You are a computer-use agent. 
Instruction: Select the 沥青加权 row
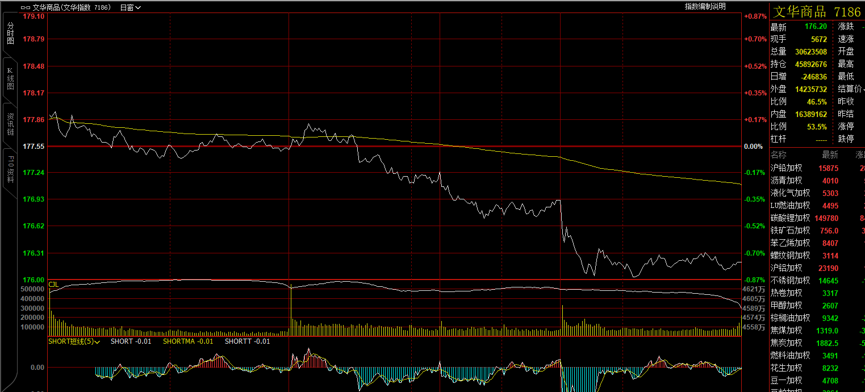(x=818, y=180)
